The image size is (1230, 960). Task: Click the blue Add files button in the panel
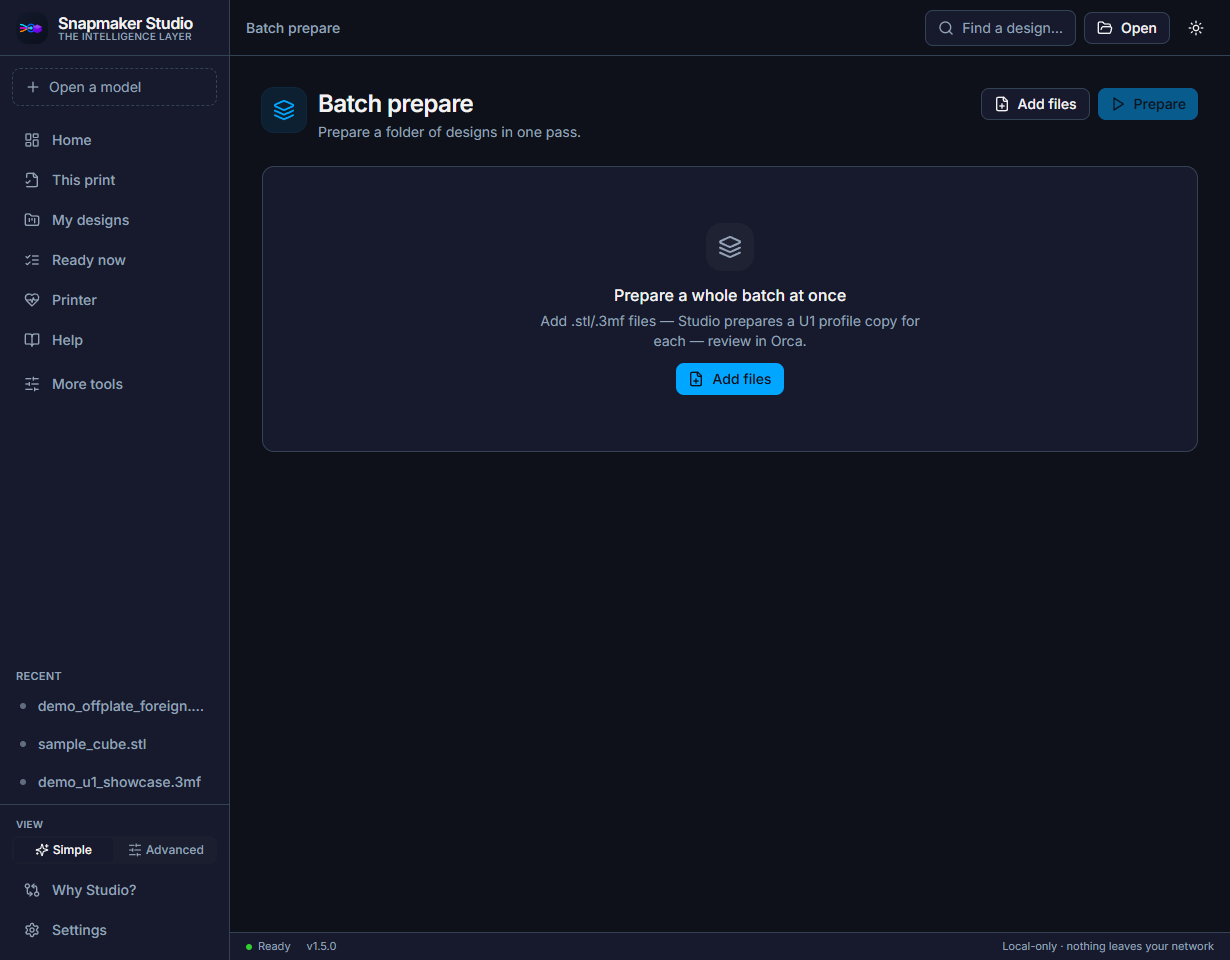pyautogui.click(x=730, y=379)
